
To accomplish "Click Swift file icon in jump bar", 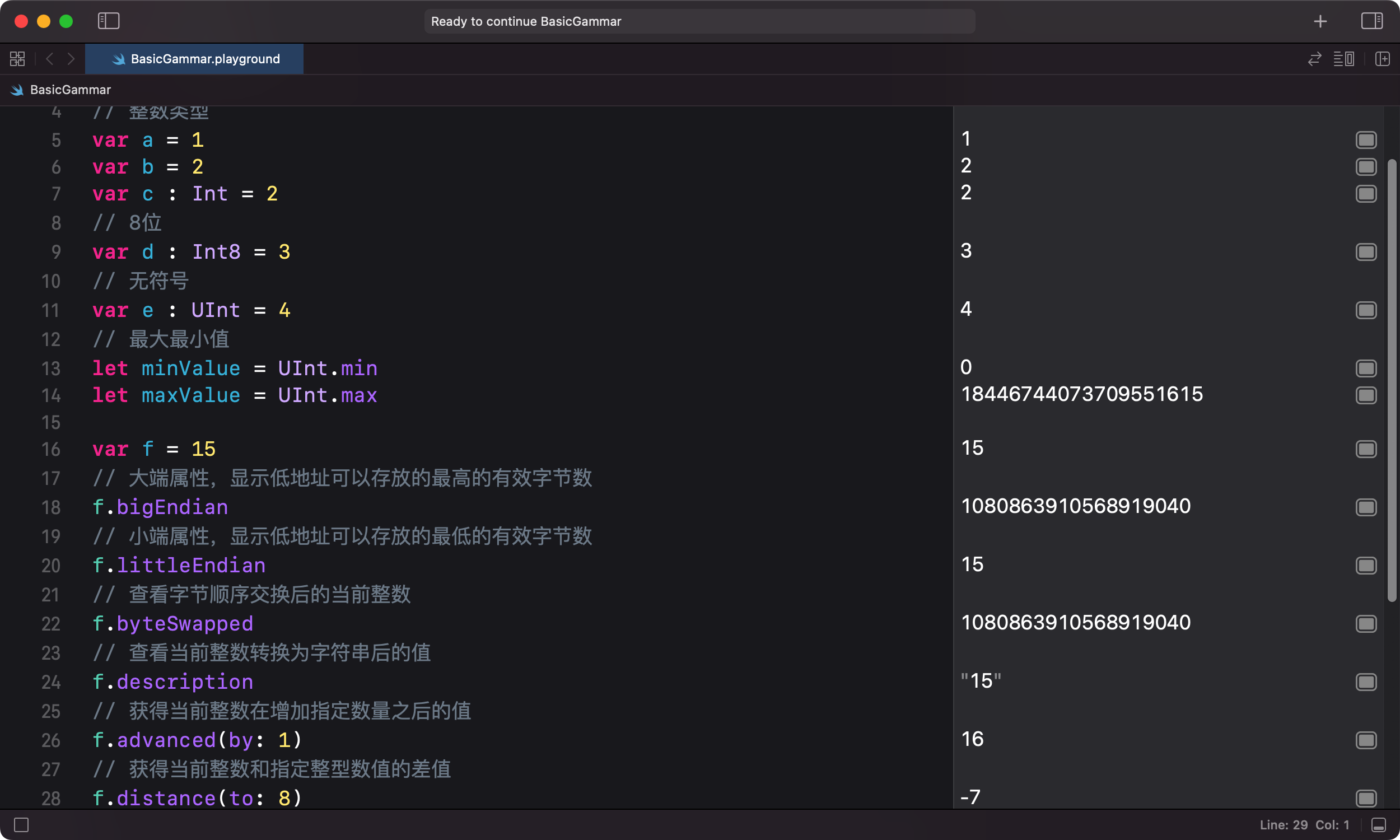I will (17, 90).
